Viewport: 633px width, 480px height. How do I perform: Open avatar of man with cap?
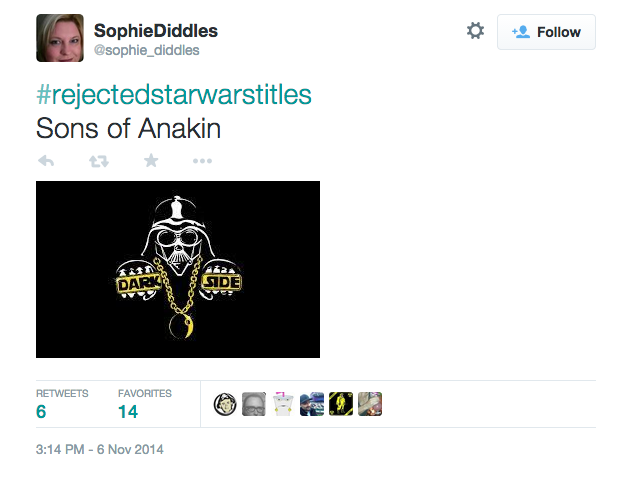pos(312,404)
